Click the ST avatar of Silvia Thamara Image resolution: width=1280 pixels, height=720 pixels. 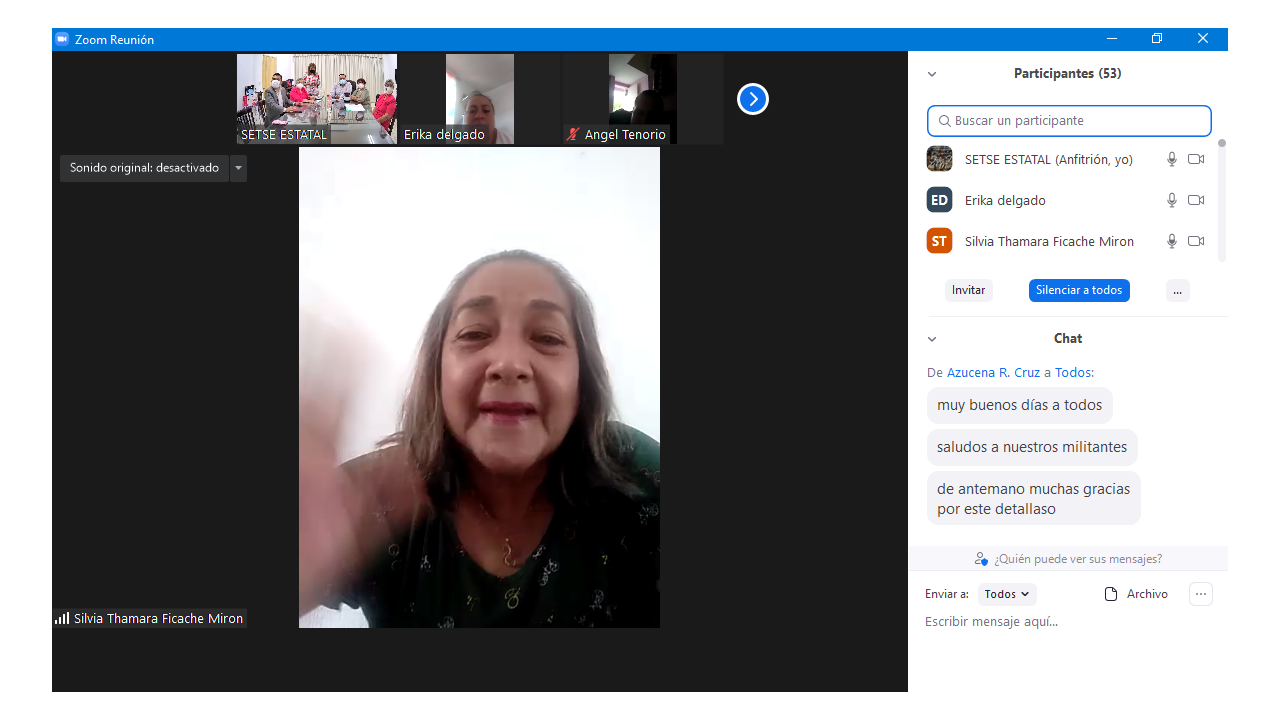pyautogui.click(x=939, y=241)
